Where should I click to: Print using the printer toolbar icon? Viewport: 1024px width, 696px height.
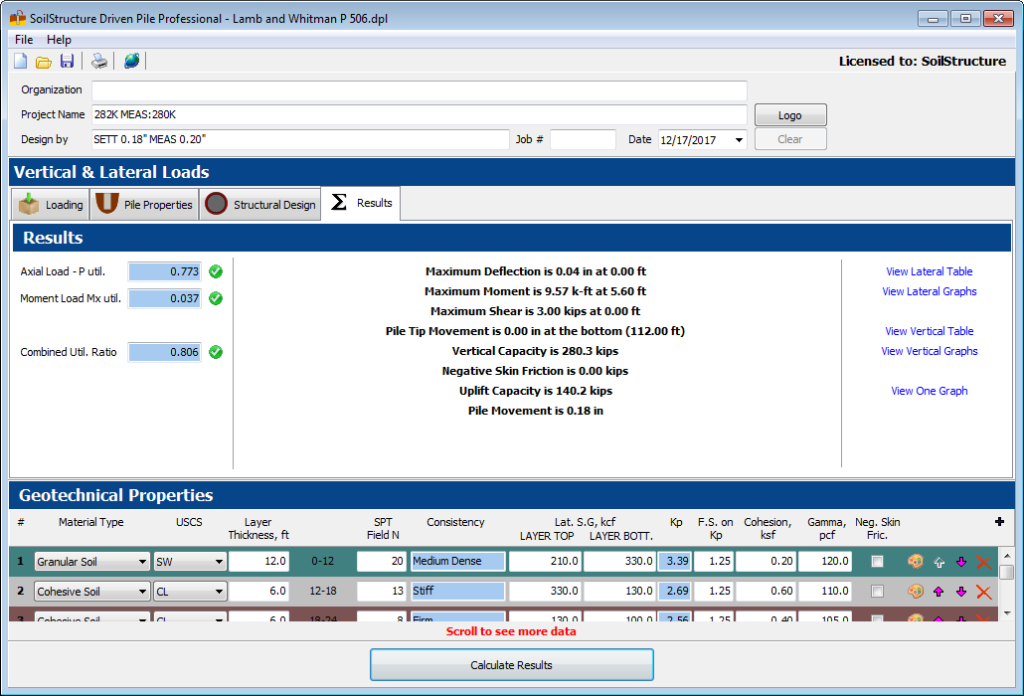click(99, 61)
